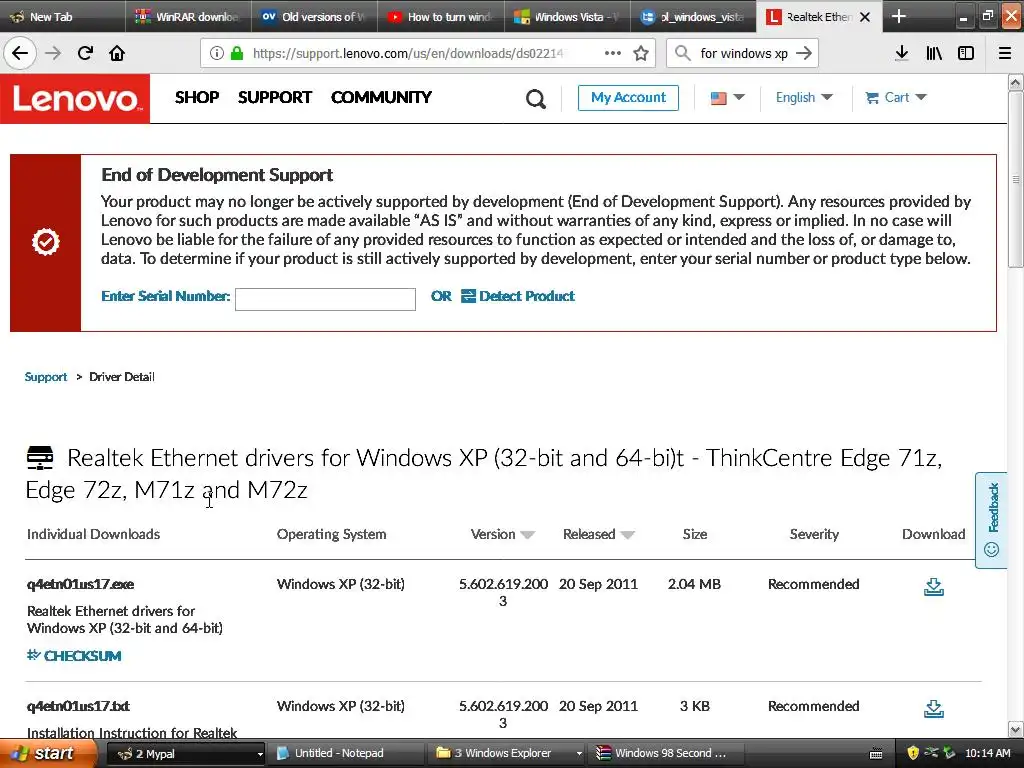Click the Enter Serial Number field
Screen dimensions: 1024x768
click(325, 299)
